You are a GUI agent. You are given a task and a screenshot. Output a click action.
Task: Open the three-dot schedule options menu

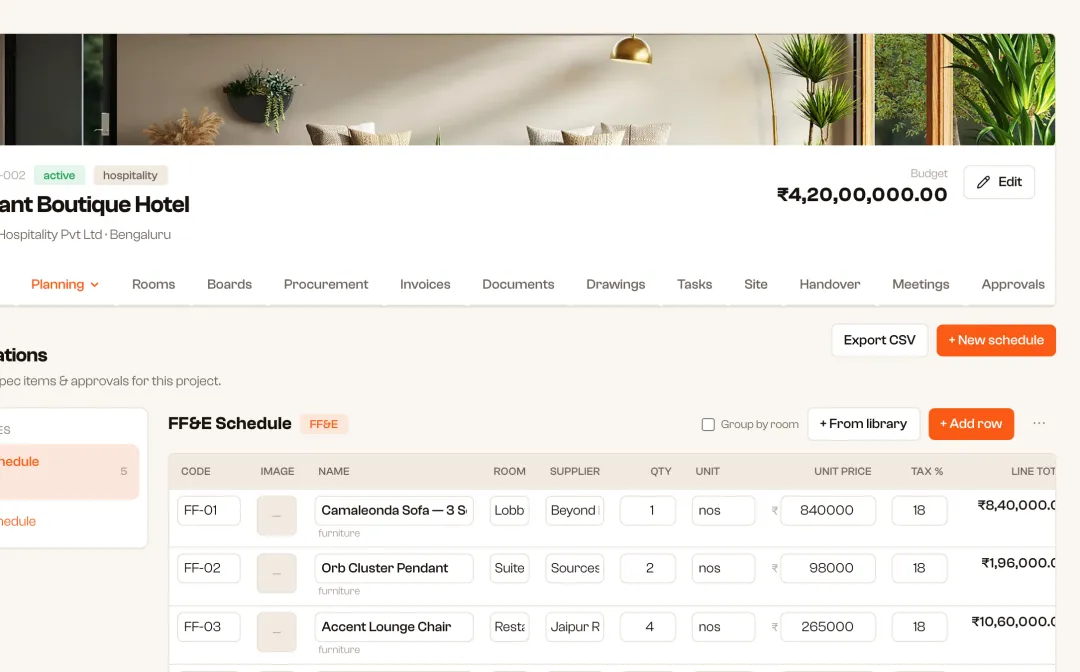coord(1039,423)
